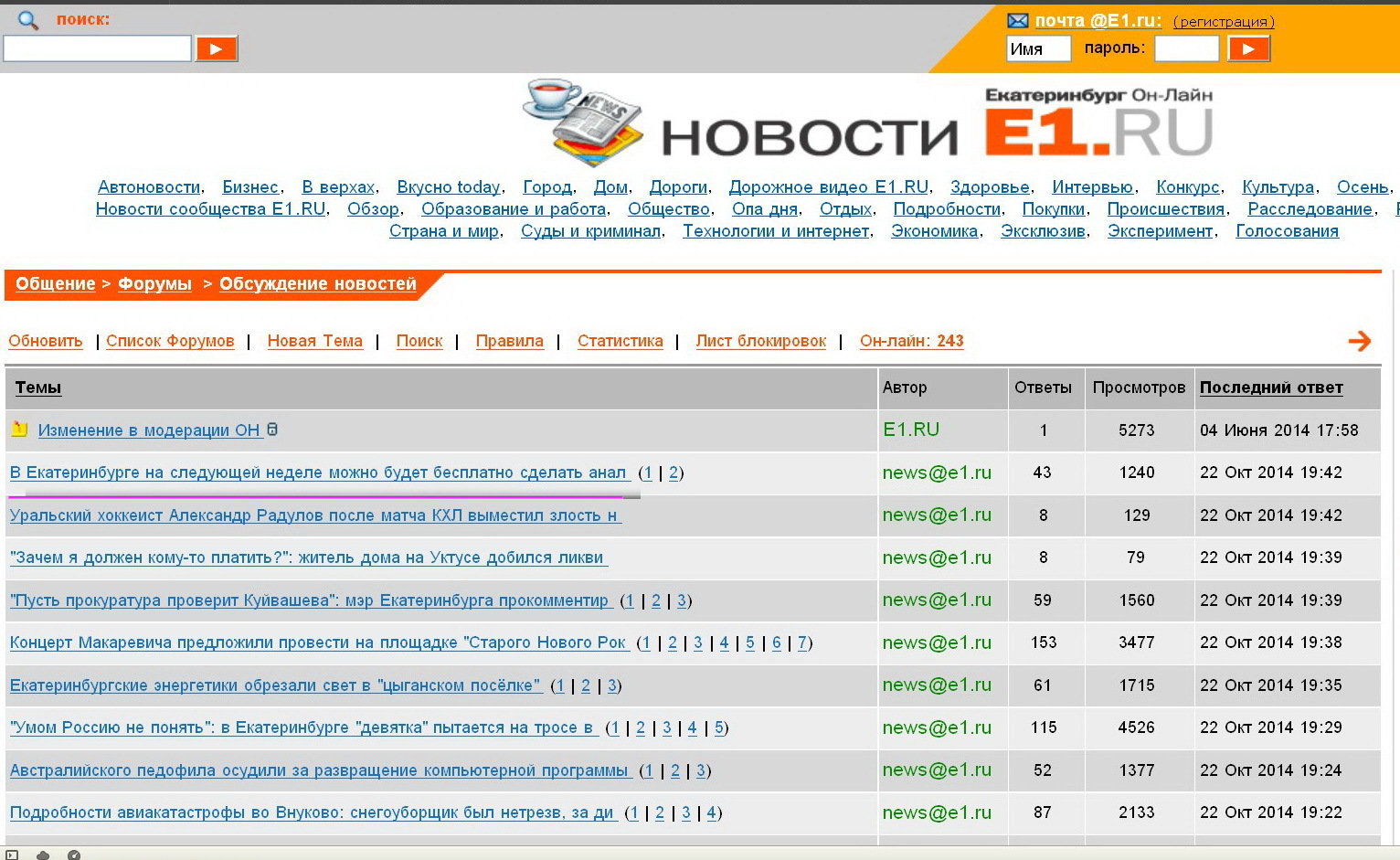Focus the пароль password field
This screenshot has width=1400, height=860.
point(1186,48)
